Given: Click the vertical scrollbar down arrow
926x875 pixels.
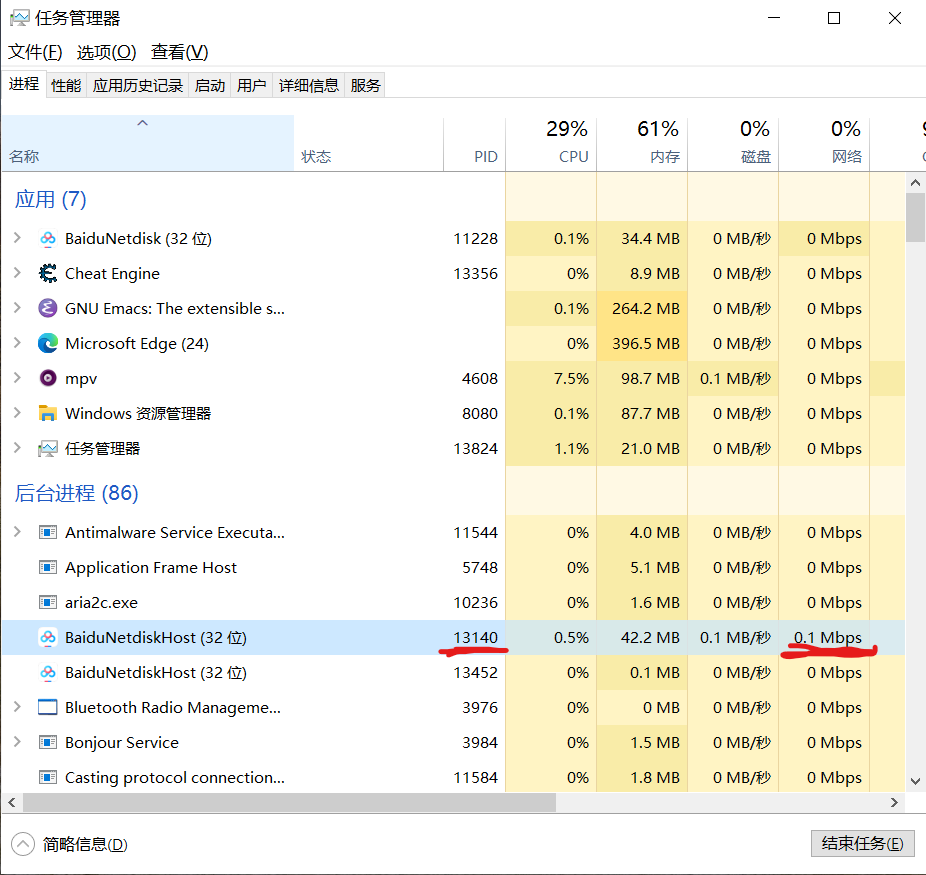Looking at the screenshot, I should 915,781.
